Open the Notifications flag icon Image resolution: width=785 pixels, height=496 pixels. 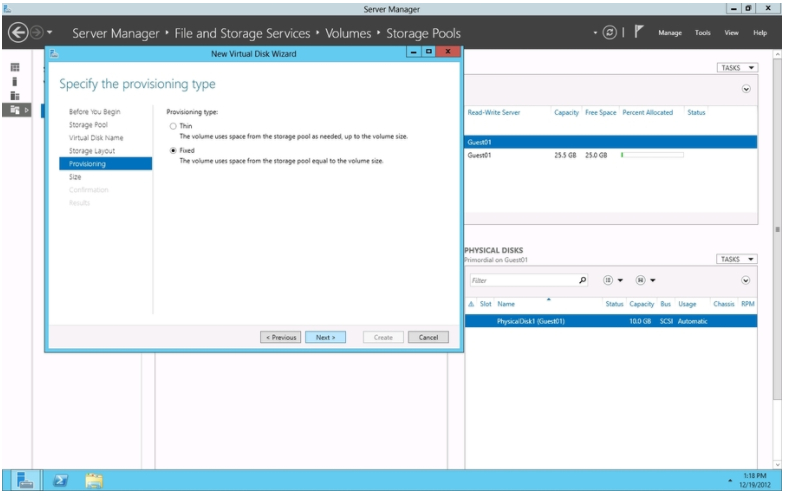(x=638, y=32)
